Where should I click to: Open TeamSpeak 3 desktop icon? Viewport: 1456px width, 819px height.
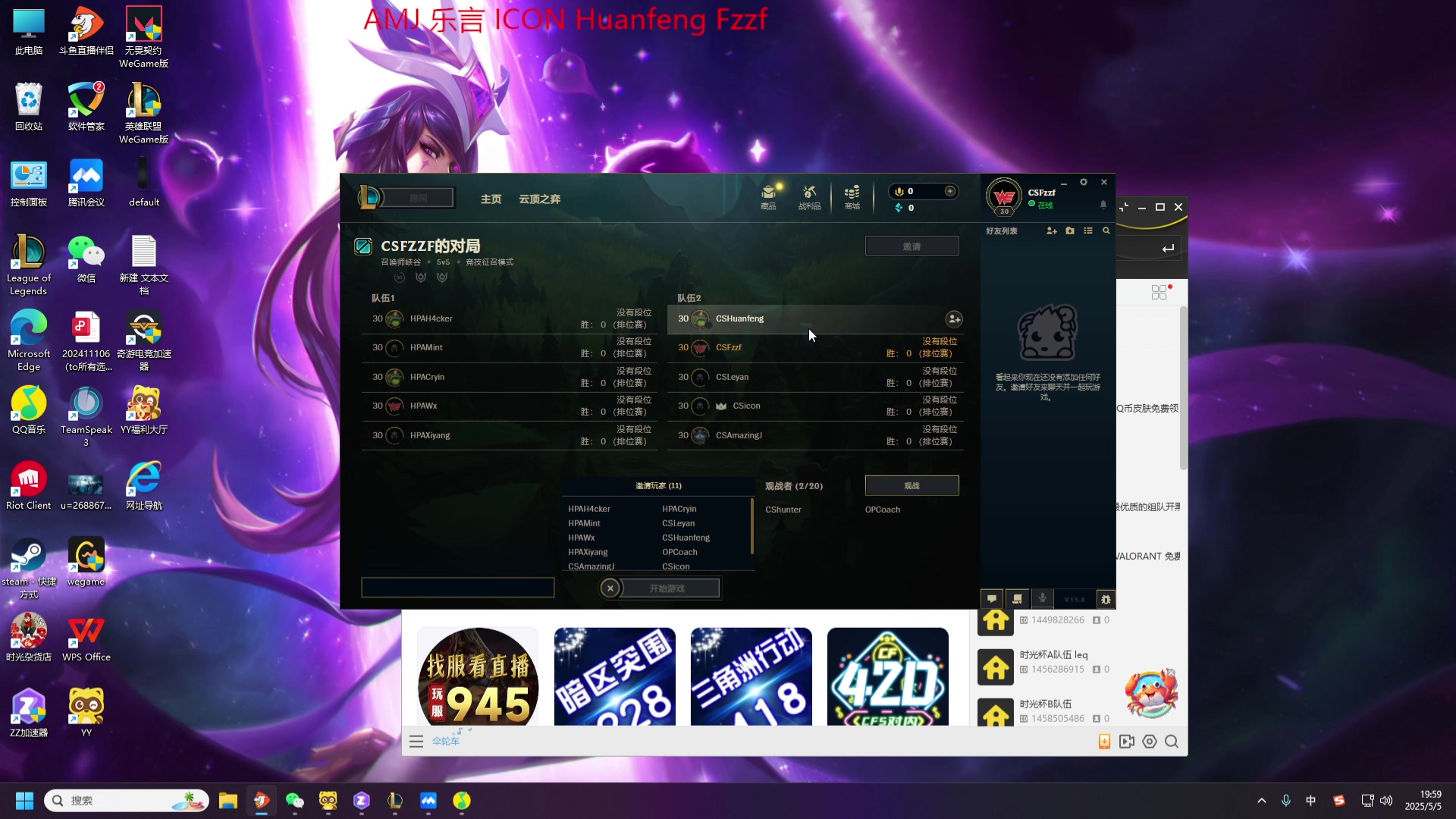[86, 416]
